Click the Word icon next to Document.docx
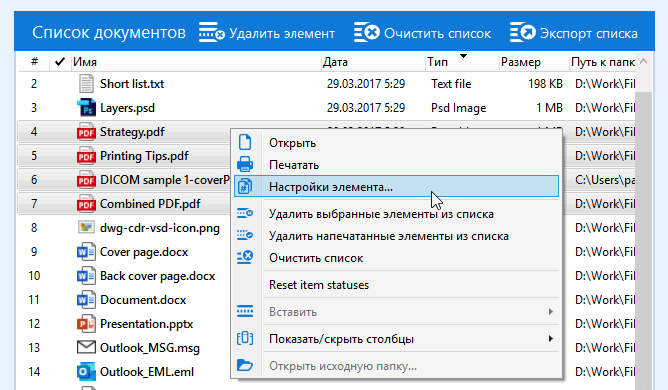This screenshot has width=668, height=390. pos(86,300)
